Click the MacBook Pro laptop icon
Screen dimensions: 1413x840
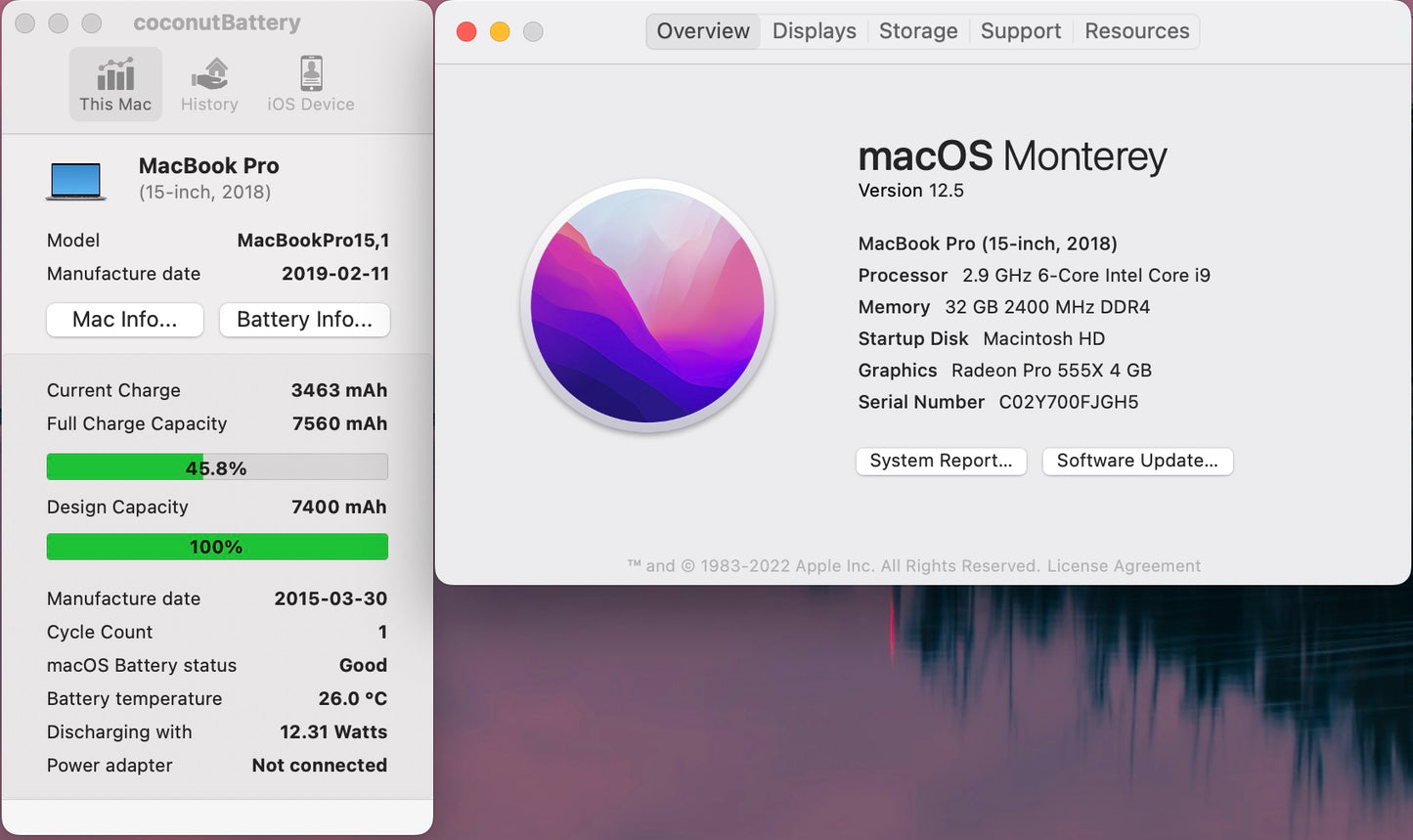click(76, 179)
